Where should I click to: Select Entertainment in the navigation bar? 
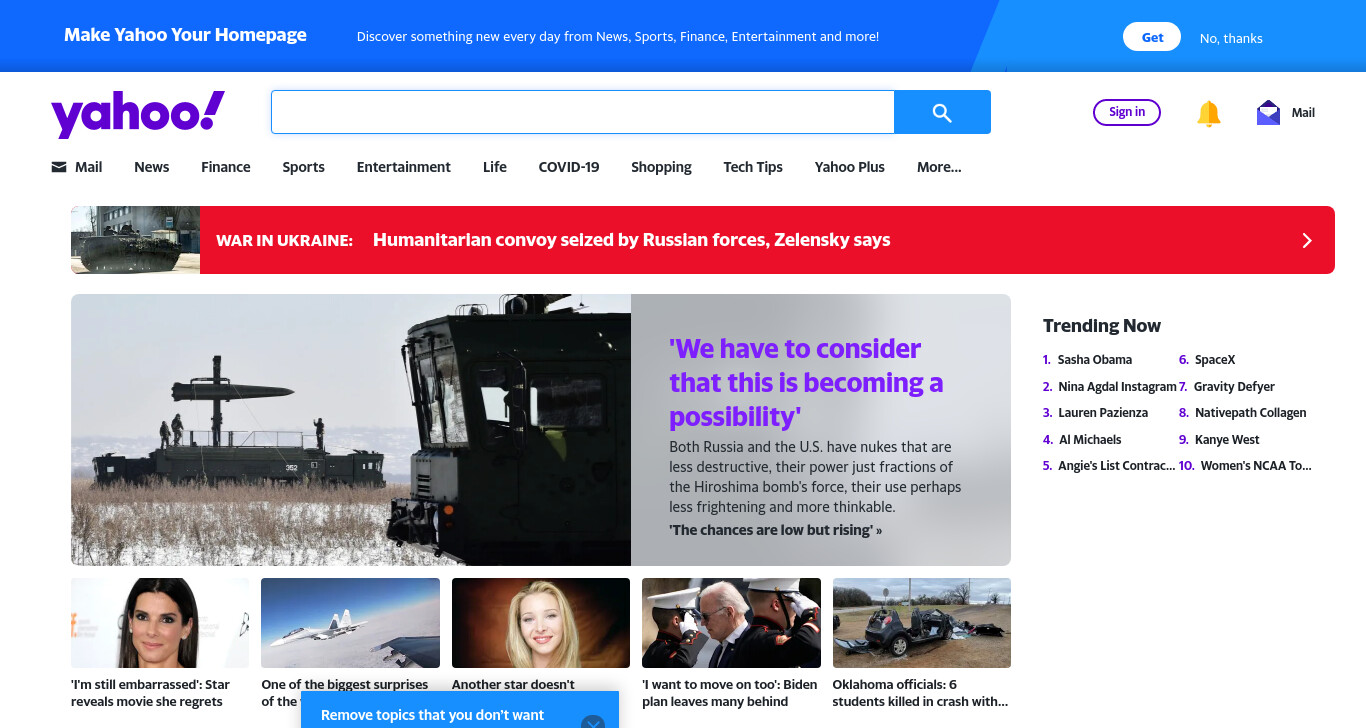click(x=404, y=167)
